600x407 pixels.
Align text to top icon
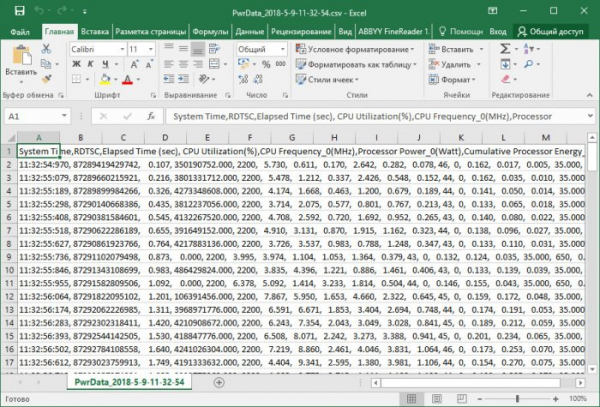pyautogui.click(x=169, y=49)
